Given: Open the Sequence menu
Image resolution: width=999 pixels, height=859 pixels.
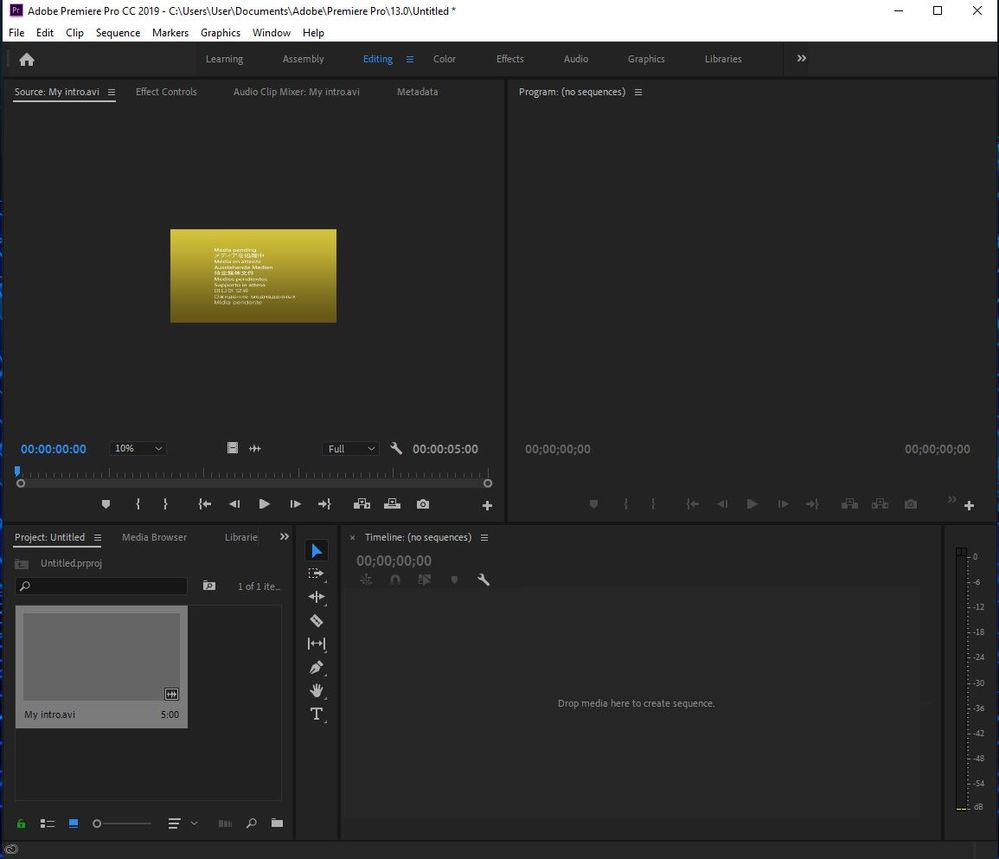Looking at the screenshot, I should [117, 33].
